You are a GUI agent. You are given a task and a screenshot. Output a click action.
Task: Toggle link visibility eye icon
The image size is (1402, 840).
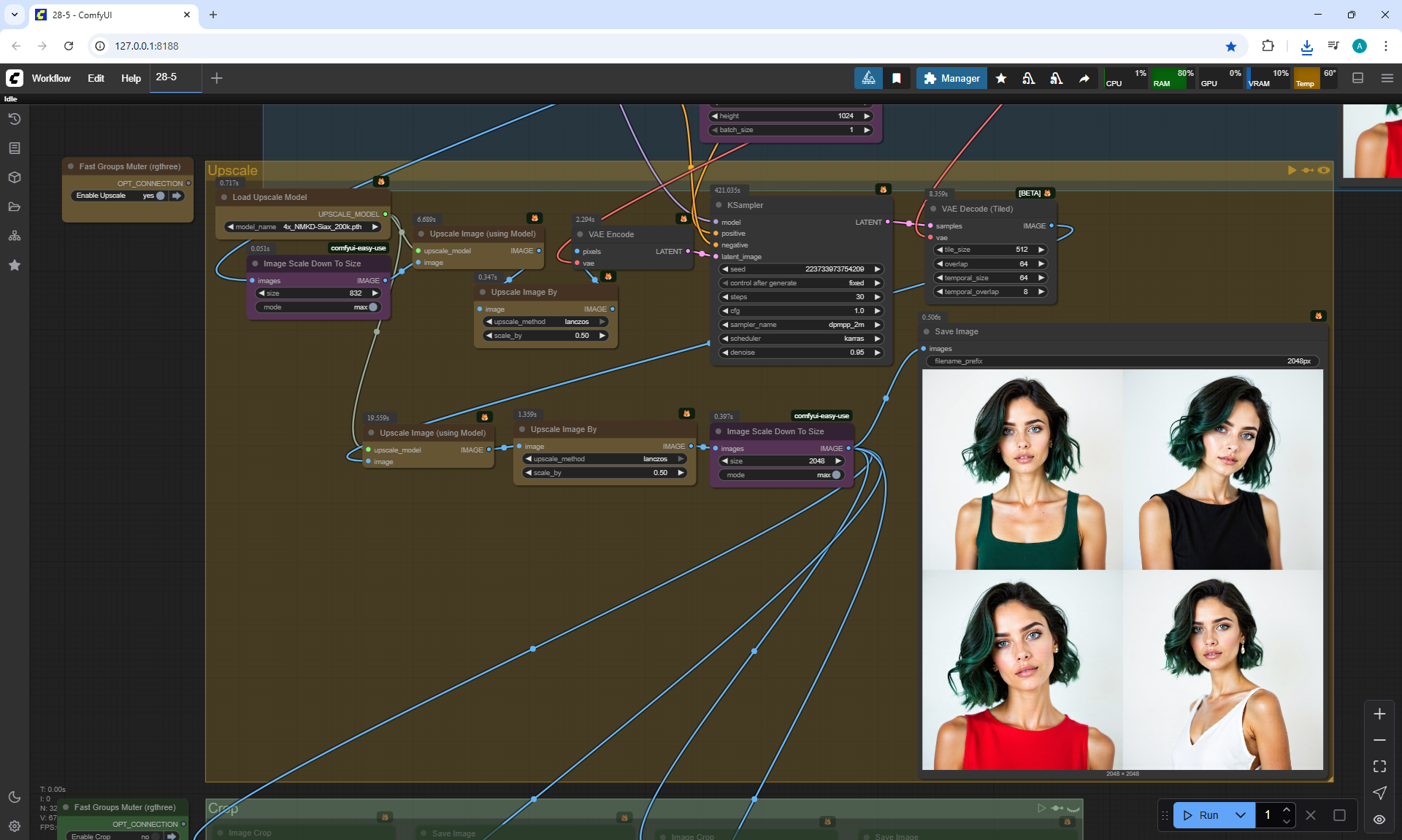pyautogui.click(x=1379, y=819)
